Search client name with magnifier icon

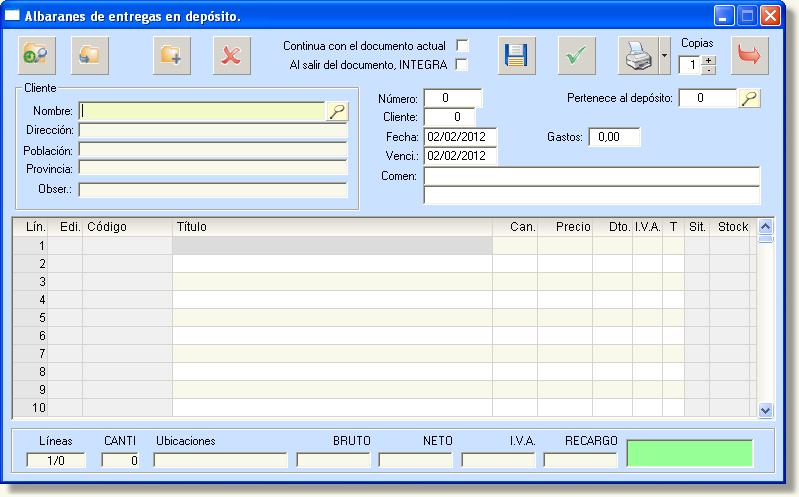337,111
